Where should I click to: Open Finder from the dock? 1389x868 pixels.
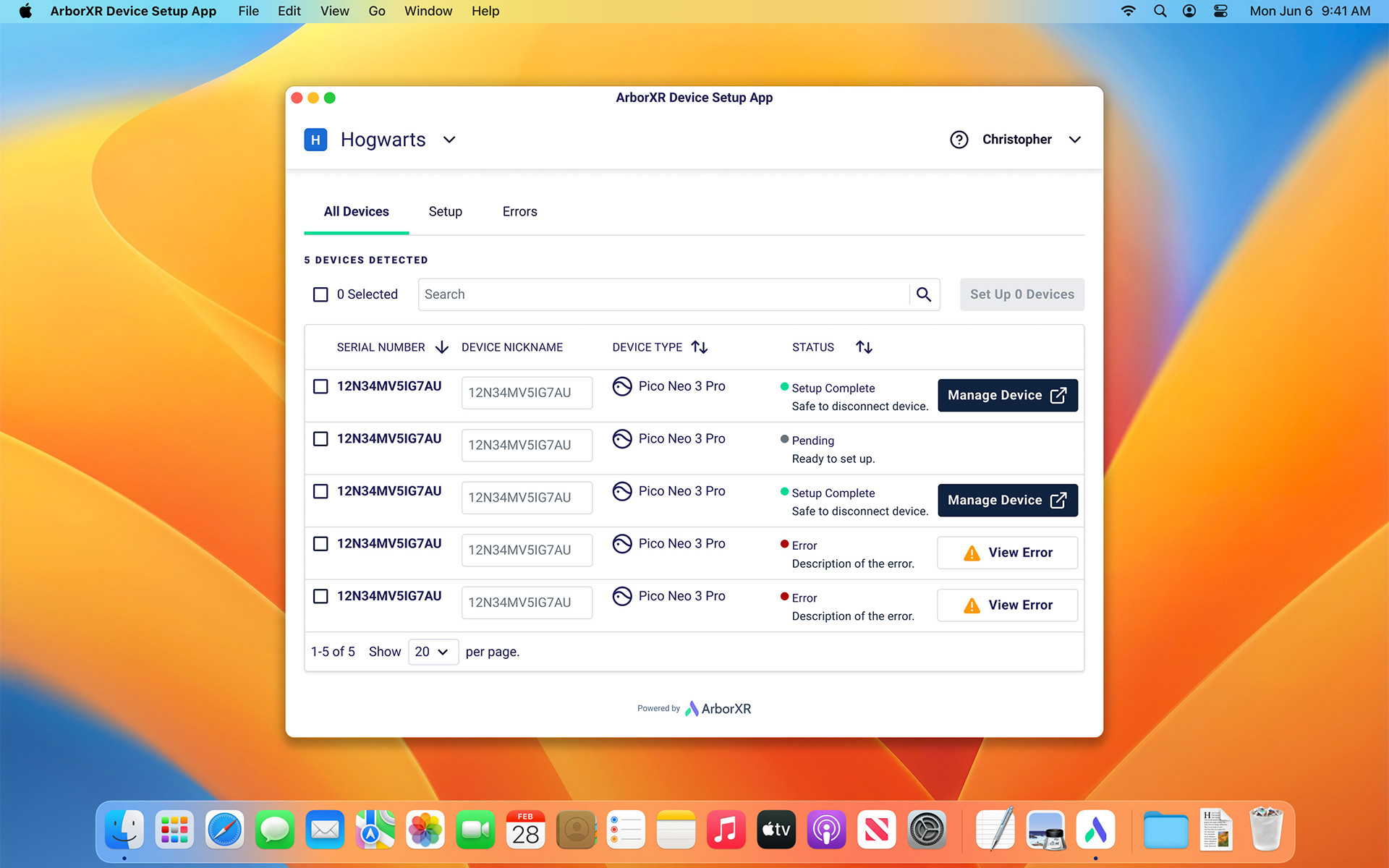[124, 830]
